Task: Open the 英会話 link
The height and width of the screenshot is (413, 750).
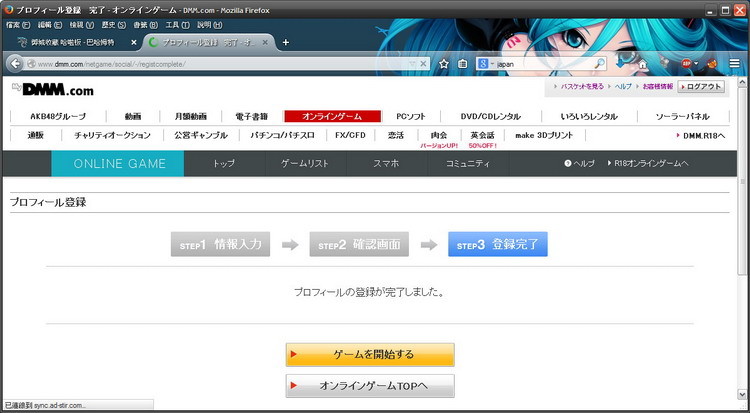Action: coord(482,135)
